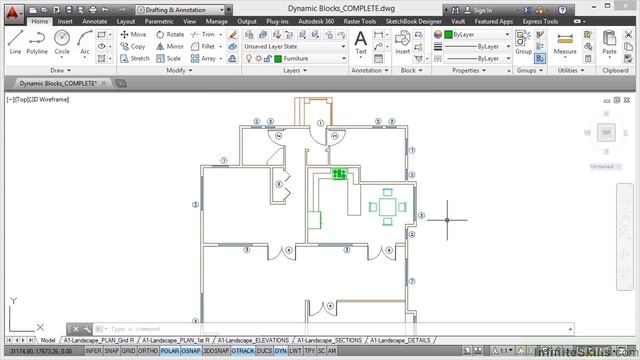This screenshot has height=360, width=640.
Task: Click the command line X button
Action: click(x=76, y=329)
